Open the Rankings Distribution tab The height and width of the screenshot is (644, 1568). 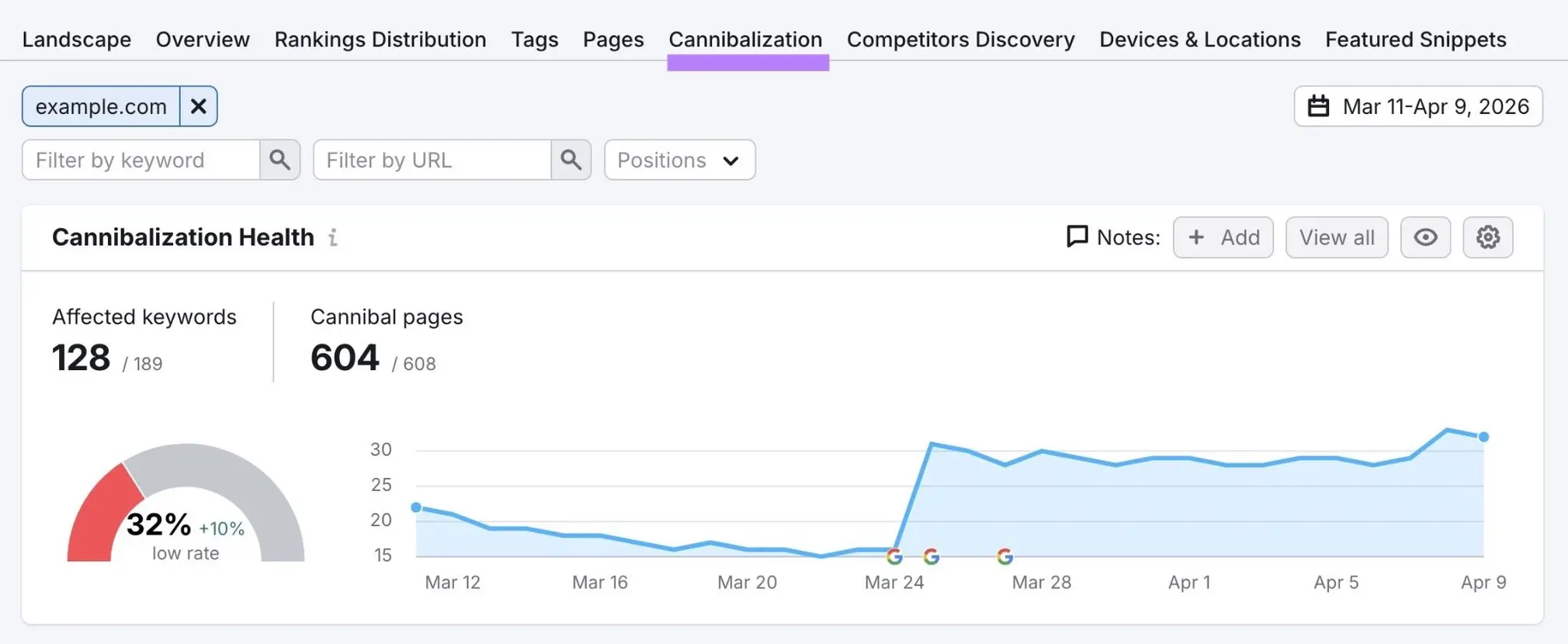click(x=380, y=40)
